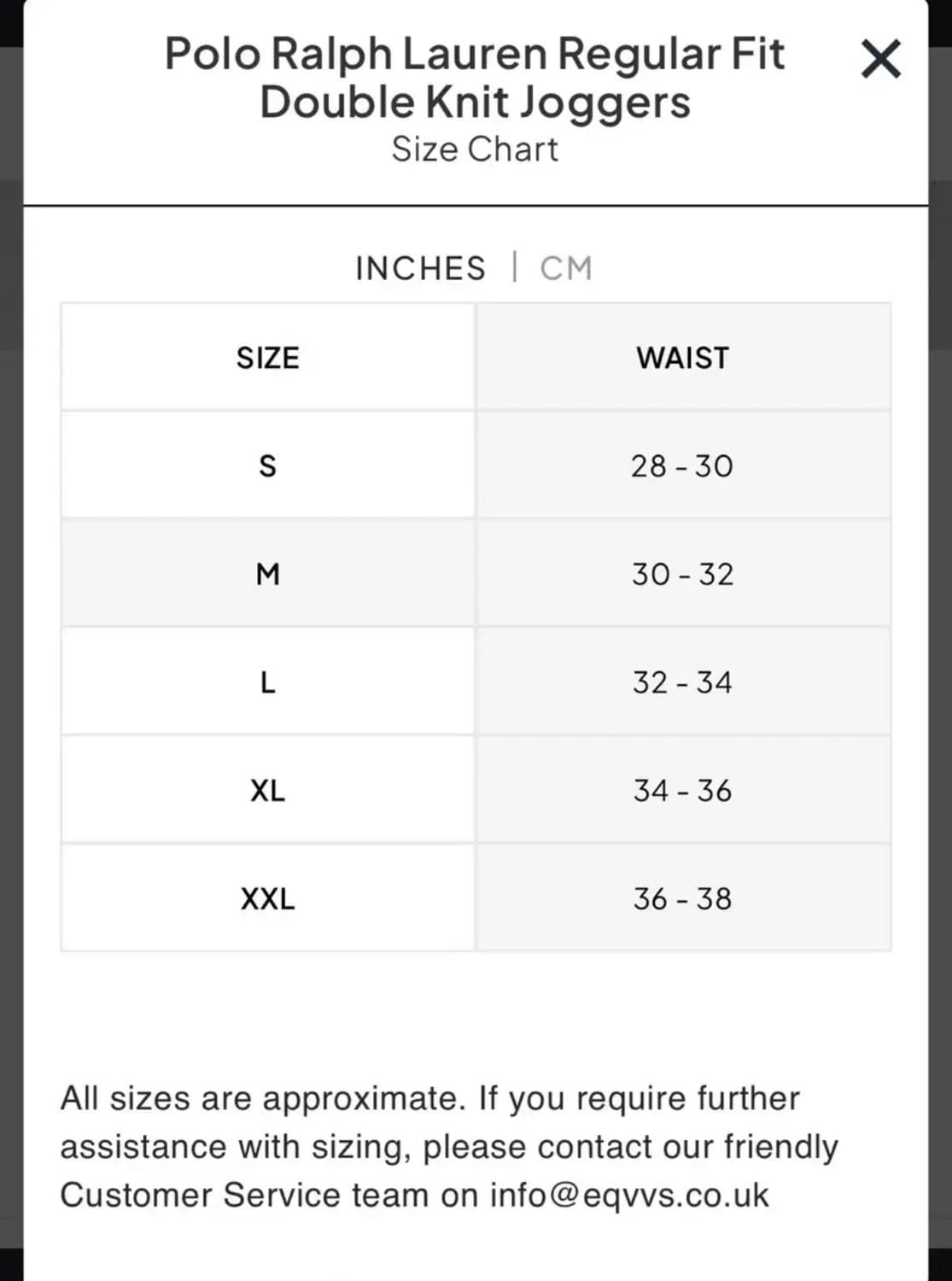Select the XL size row label
952x1281 pixels.
(267, 791)
